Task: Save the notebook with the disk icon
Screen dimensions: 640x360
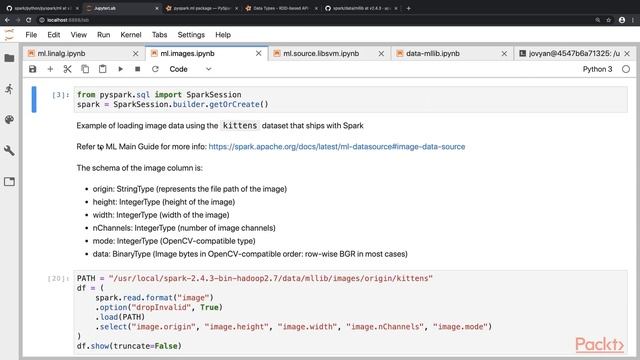Action: click(33, 69)
